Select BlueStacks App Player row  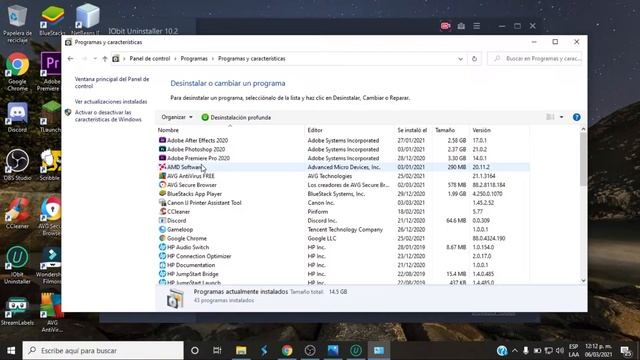coord(343,194)
